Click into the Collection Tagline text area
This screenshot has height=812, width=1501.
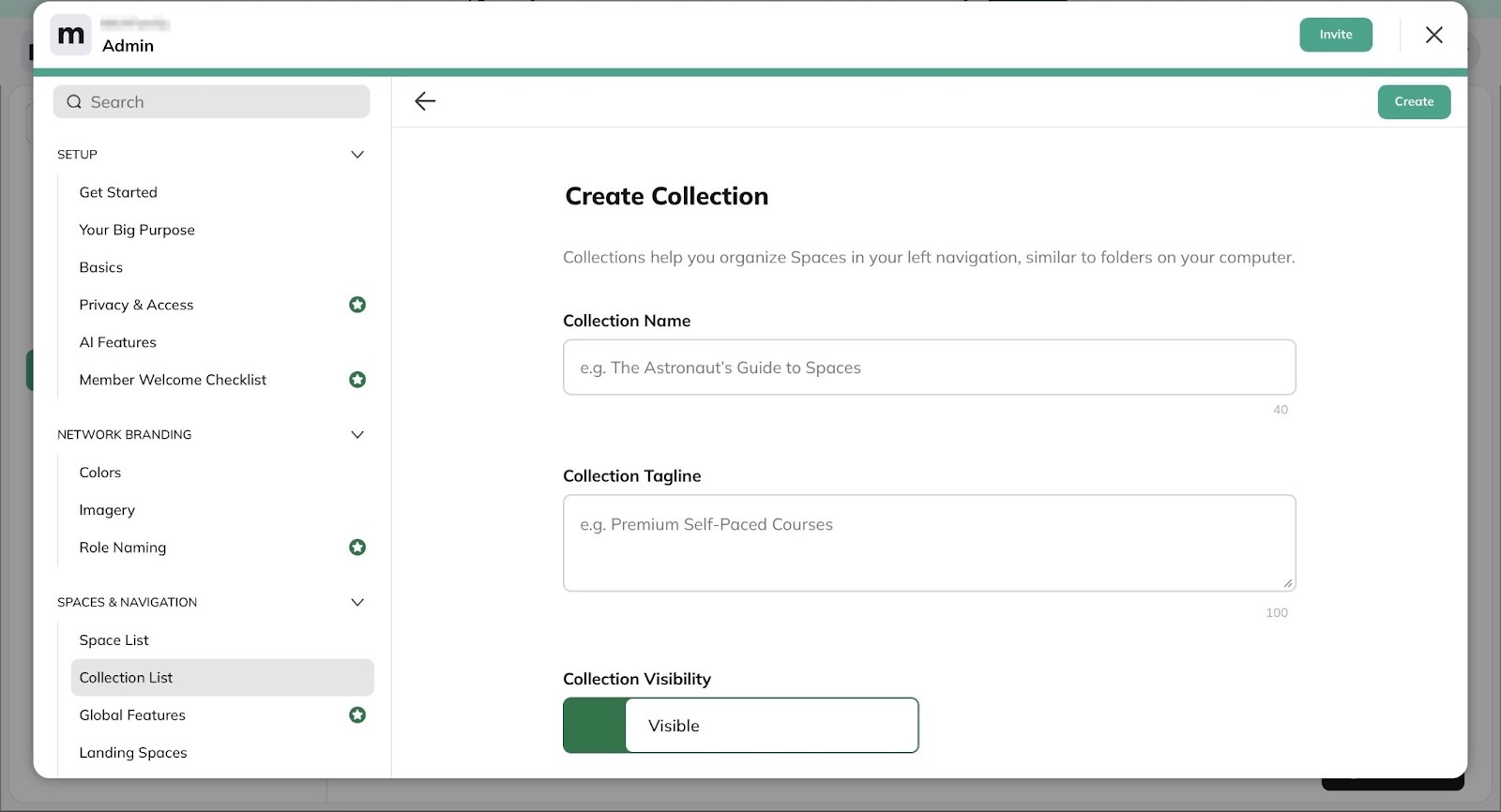pos(930,543)
